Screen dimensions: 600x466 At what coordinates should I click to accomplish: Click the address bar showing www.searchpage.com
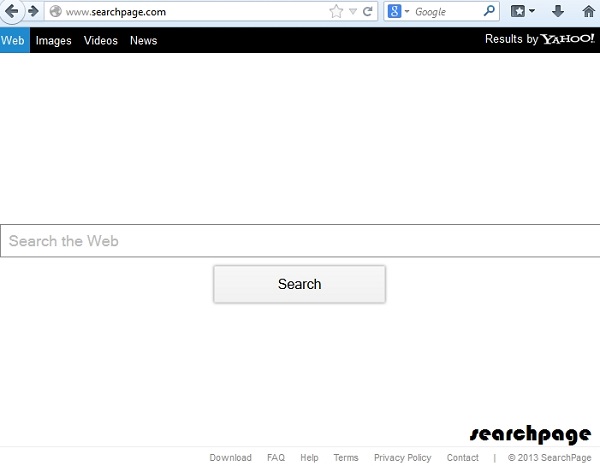click(190, 12)
